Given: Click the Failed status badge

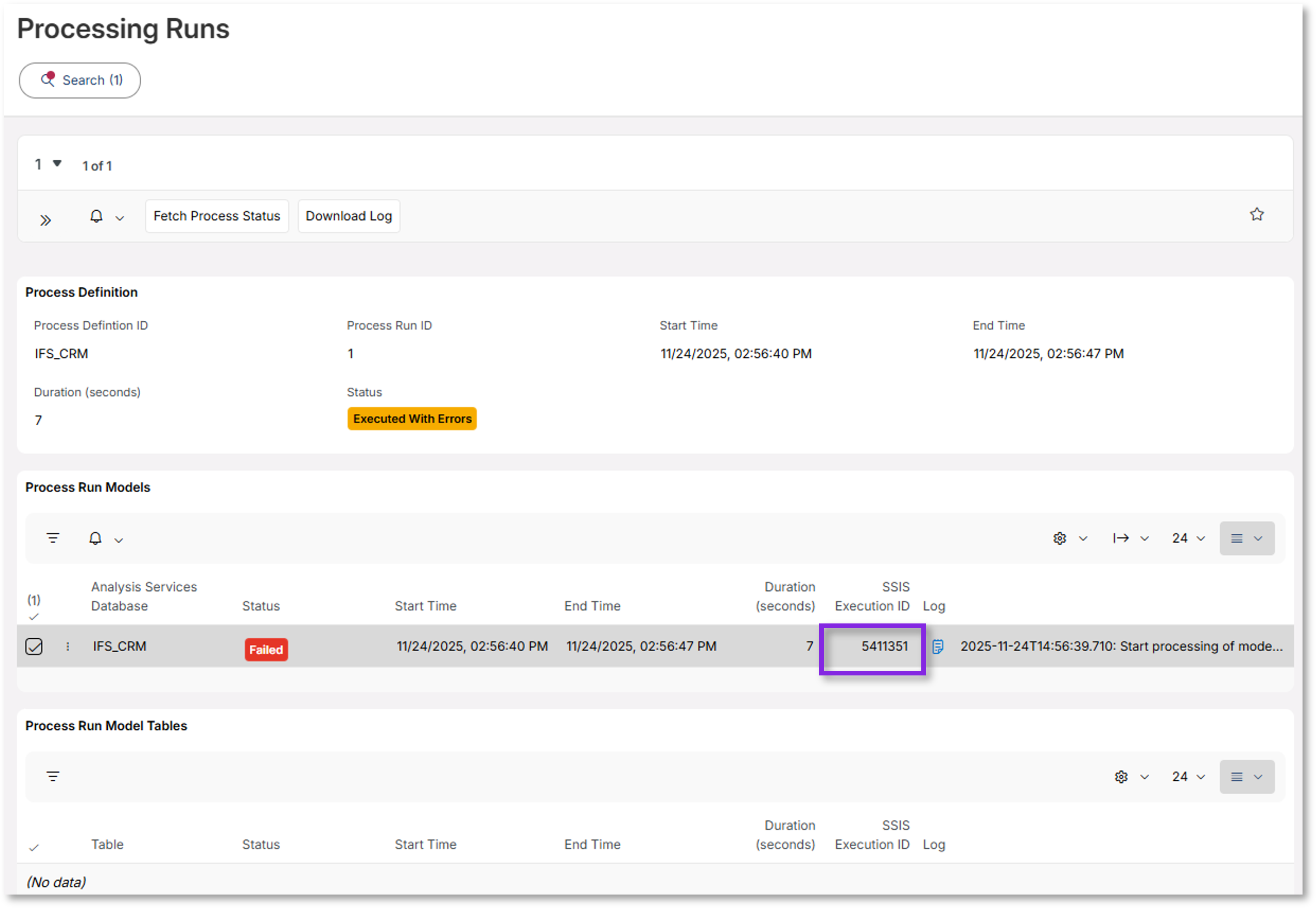Looking at the screenshot, I should 266,650.
